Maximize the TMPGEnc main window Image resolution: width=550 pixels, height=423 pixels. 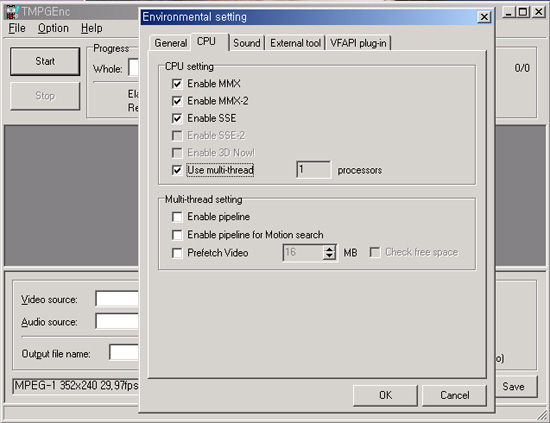[523, 12]
